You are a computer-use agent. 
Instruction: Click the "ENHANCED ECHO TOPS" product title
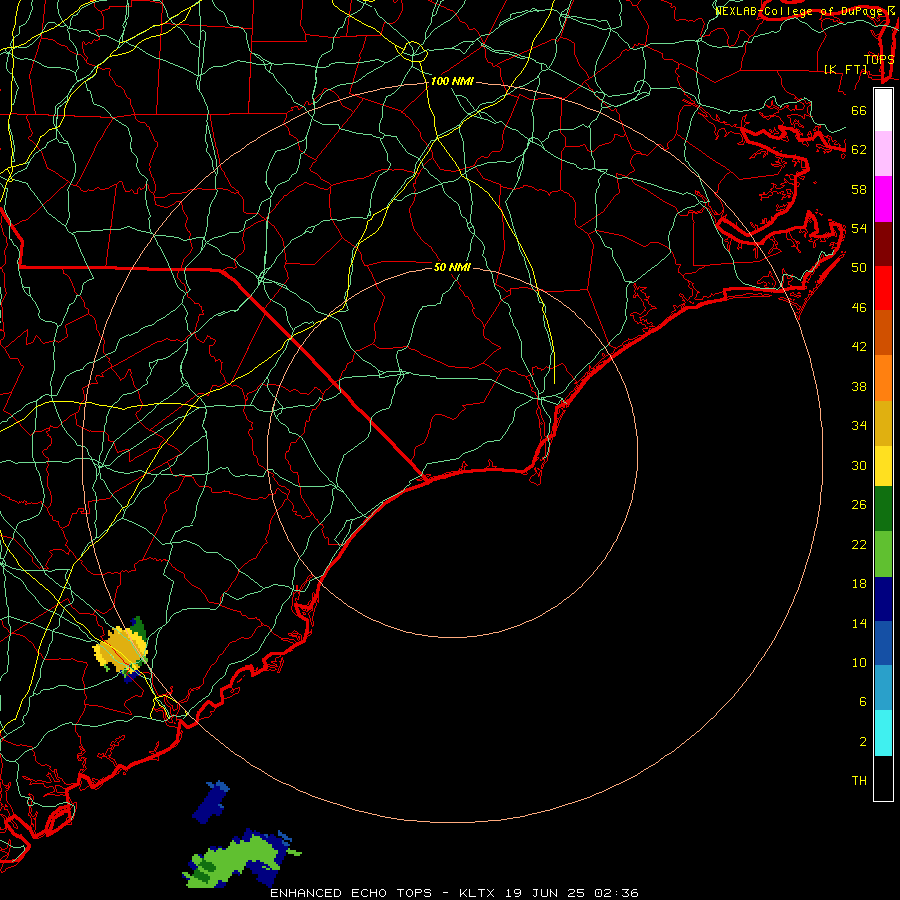coord(351,893)
